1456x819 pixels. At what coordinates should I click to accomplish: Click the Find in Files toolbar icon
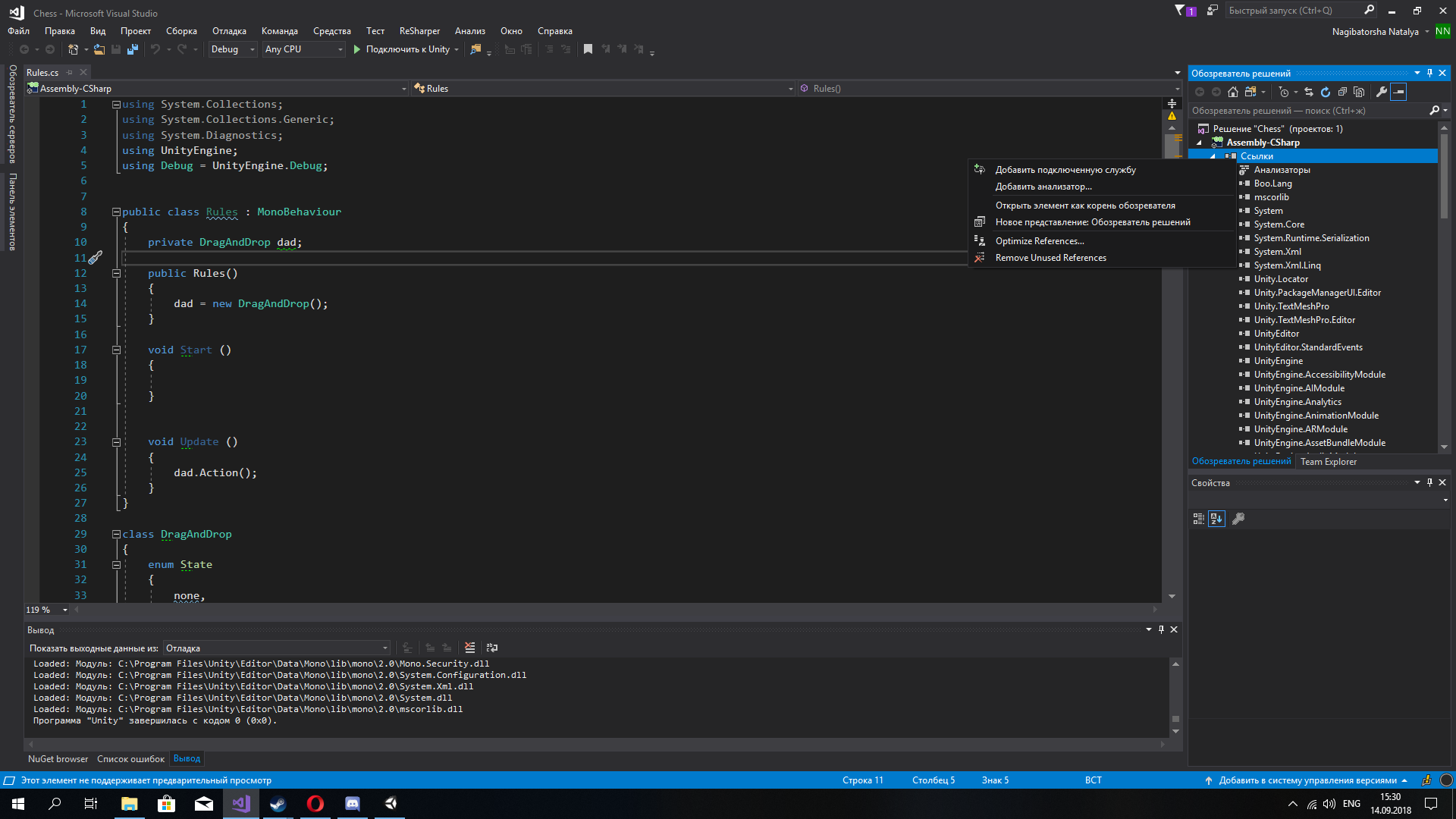click(475, 49)
